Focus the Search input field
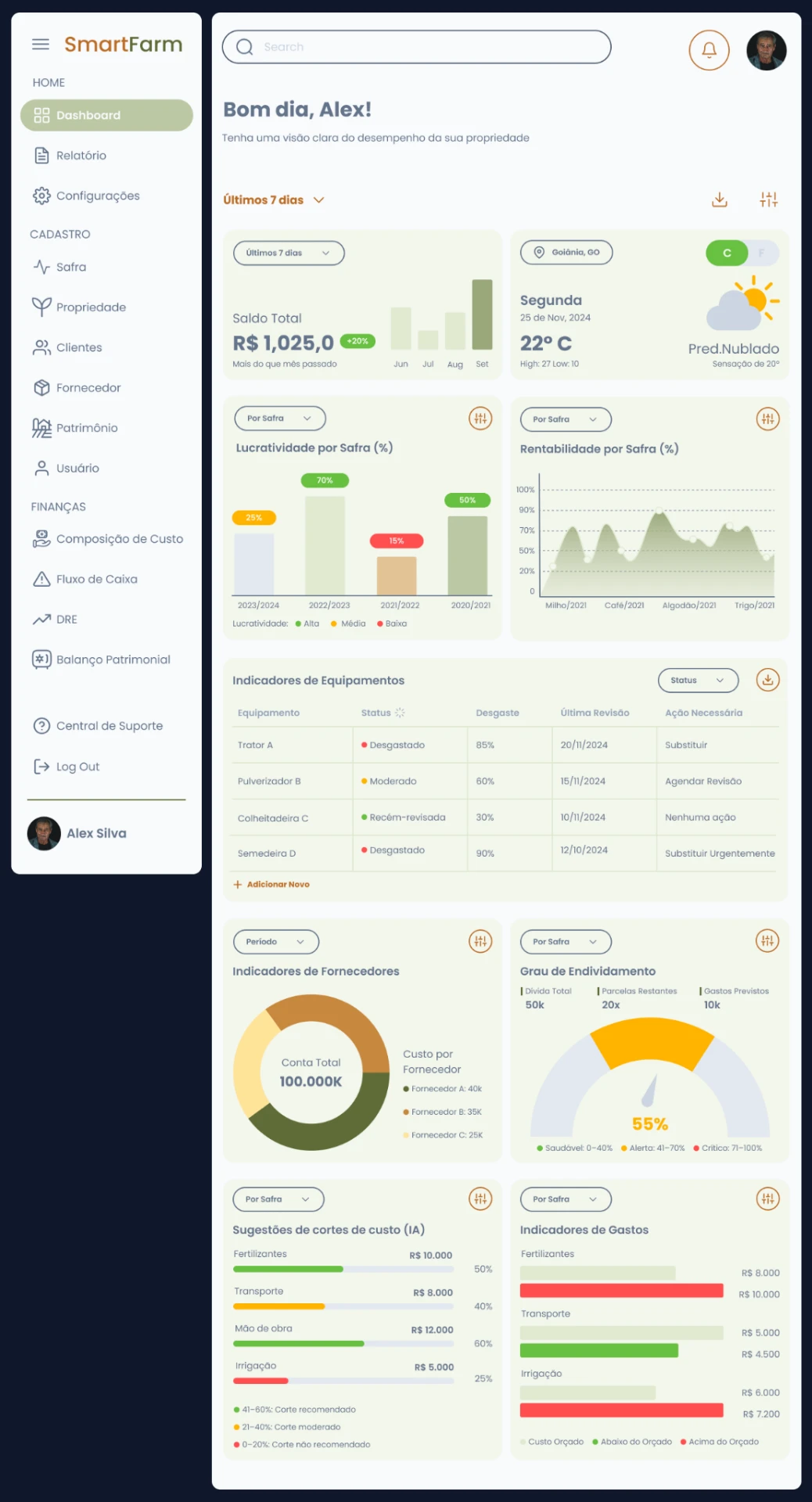 coord(417,47)
